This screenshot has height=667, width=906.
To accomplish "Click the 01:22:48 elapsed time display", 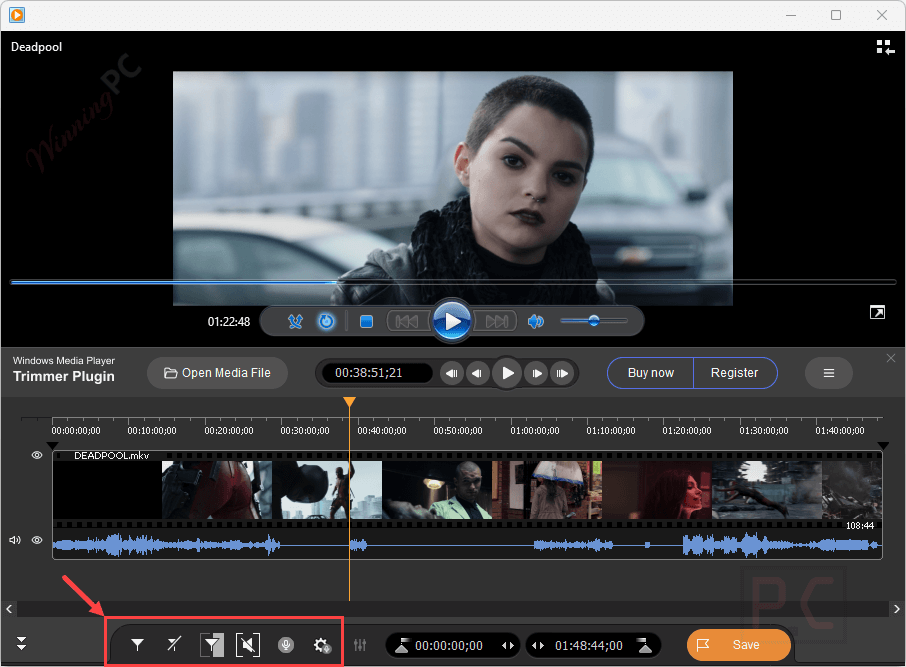I will coord(229,321).
